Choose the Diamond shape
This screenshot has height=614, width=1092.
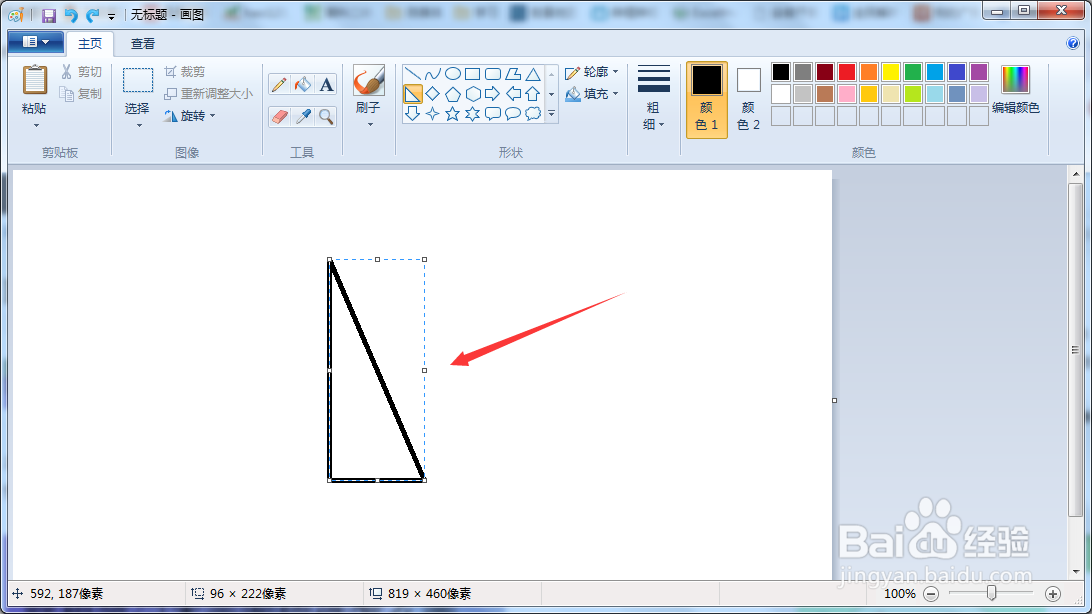pos(432,93)
